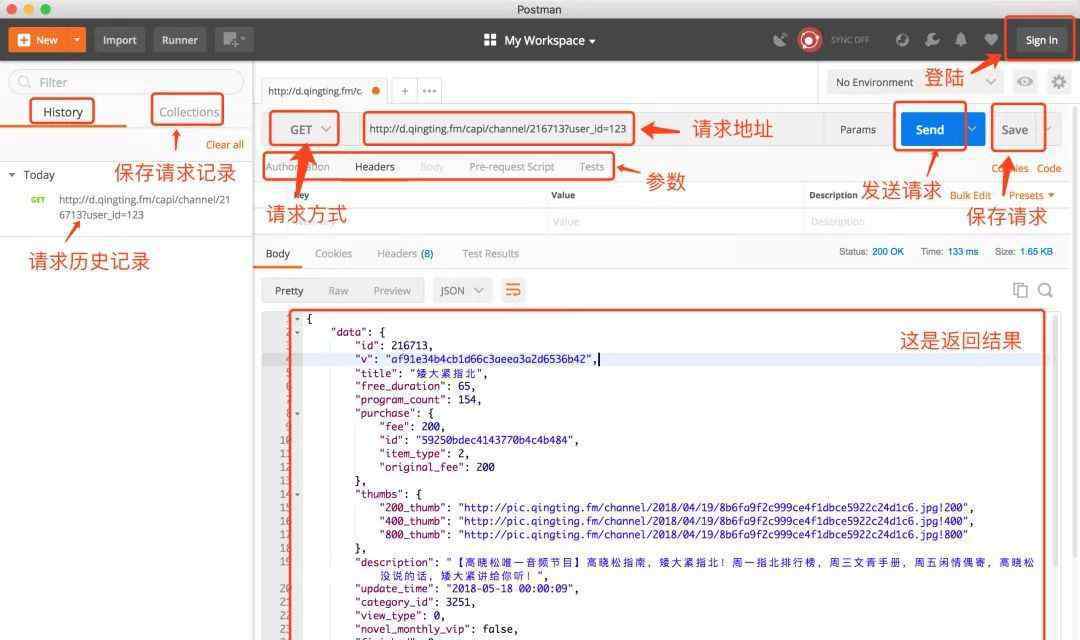Viewport: 1080px width, 640px height.
Task: Add a new request tab with plus
Action: pos(405,90)
